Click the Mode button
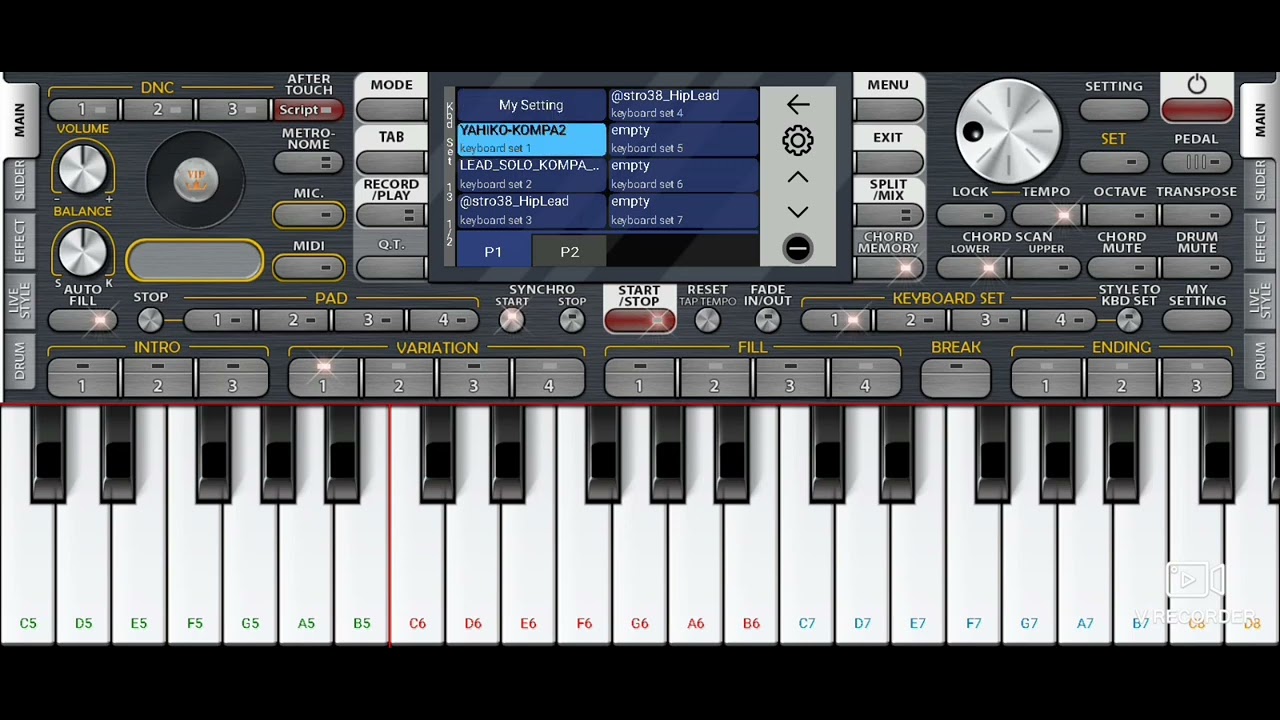Image resolution: width=1280 pixels, height=720 pixels. point(391,110)
